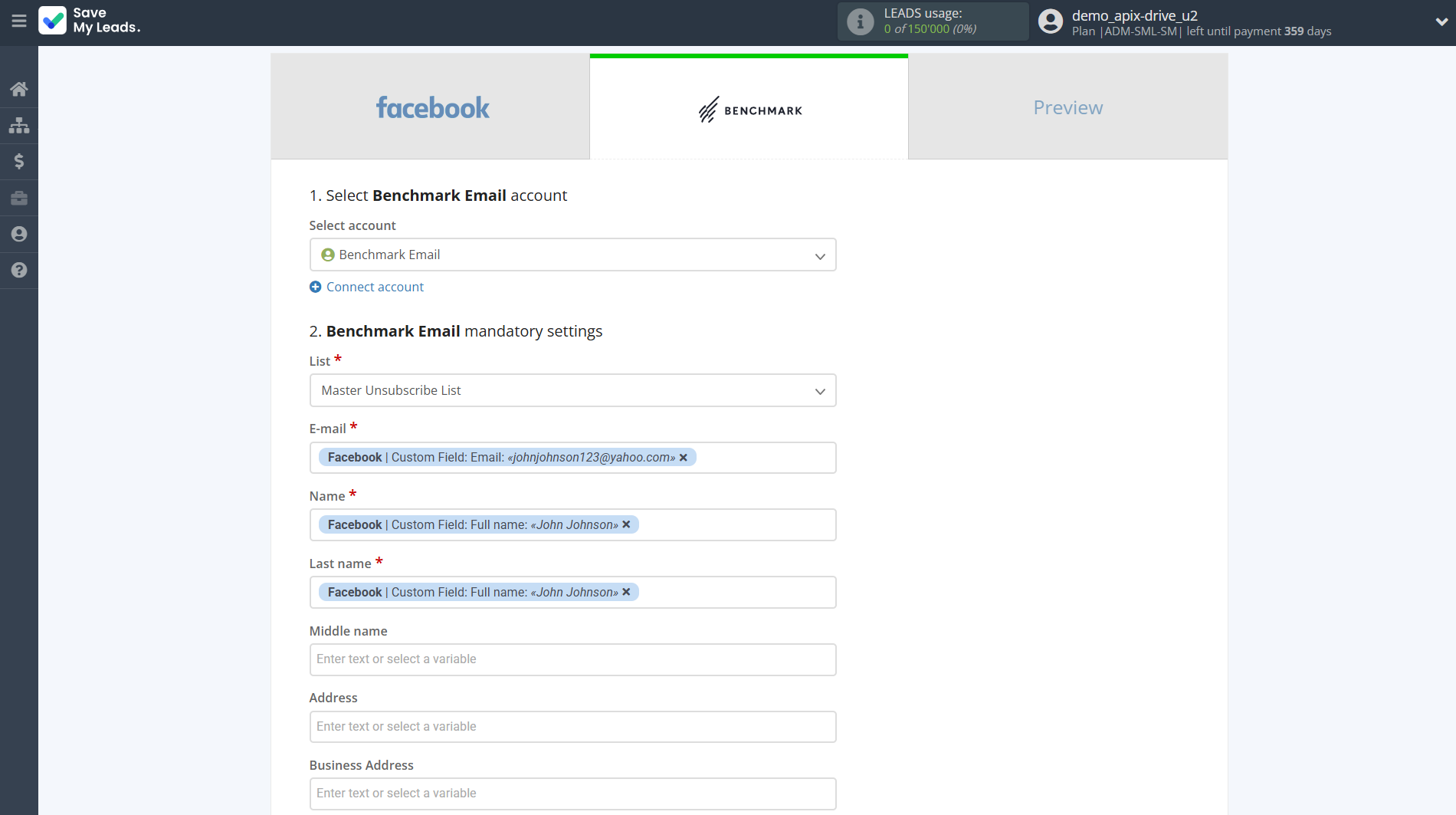
Task: Remove the Last name variable tag
Action: pyautogui.click(x=626, y=592)
